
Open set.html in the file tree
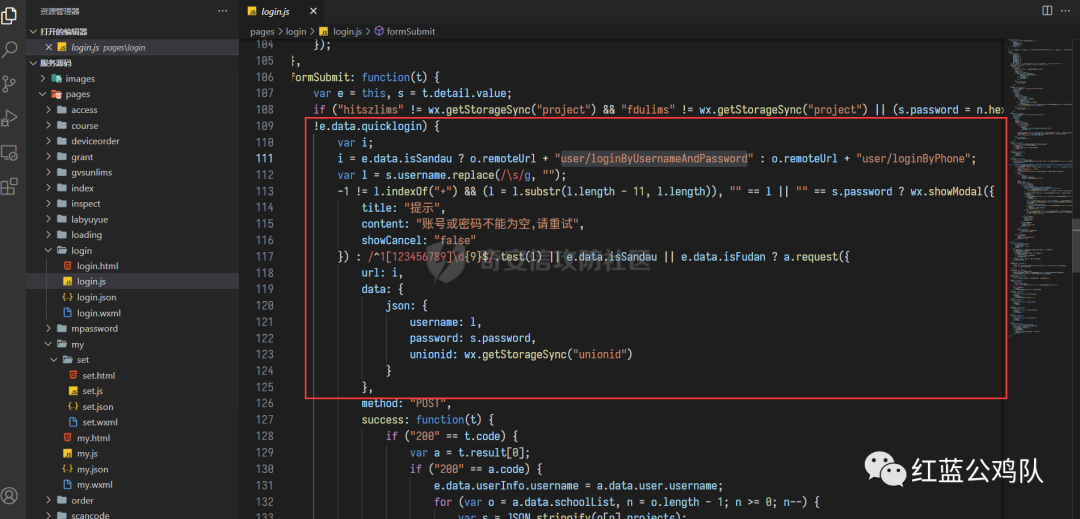[98, 376]
